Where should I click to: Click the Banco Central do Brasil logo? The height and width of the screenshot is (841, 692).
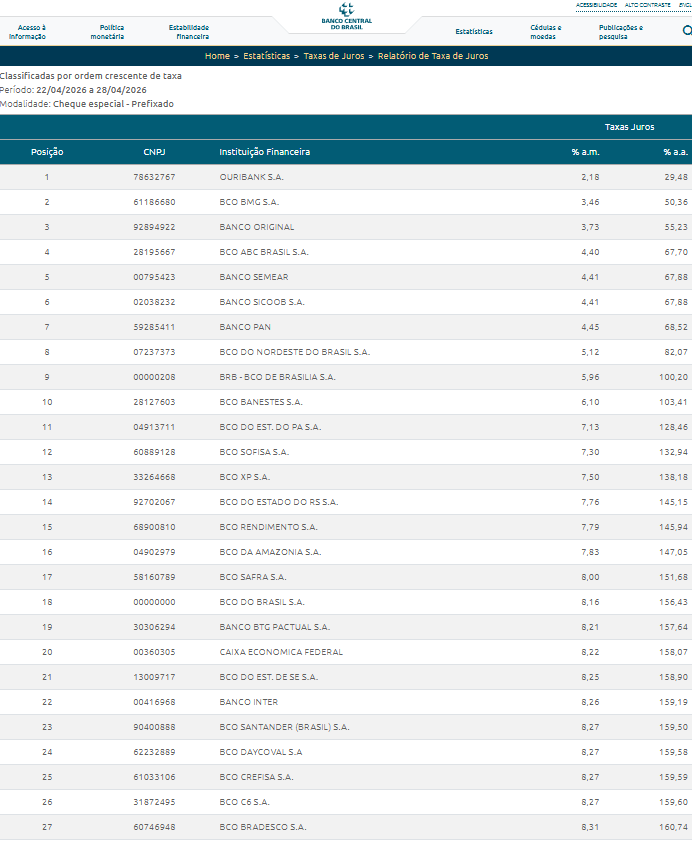(x=347, y=17)
